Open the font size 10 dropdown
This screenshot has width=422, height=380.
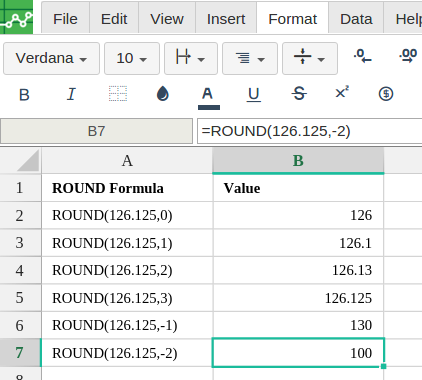coord(132,58)
